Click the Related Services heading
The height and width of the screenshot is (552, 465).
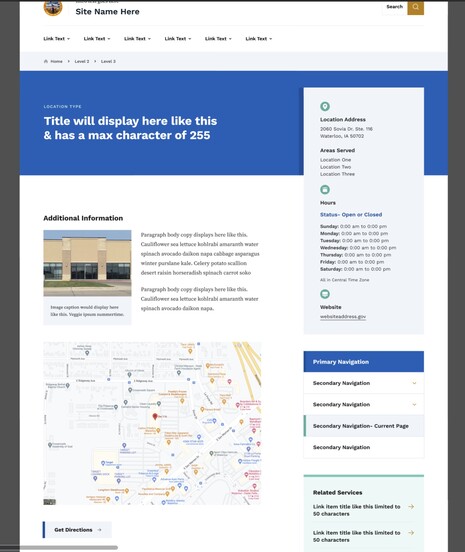338,493
